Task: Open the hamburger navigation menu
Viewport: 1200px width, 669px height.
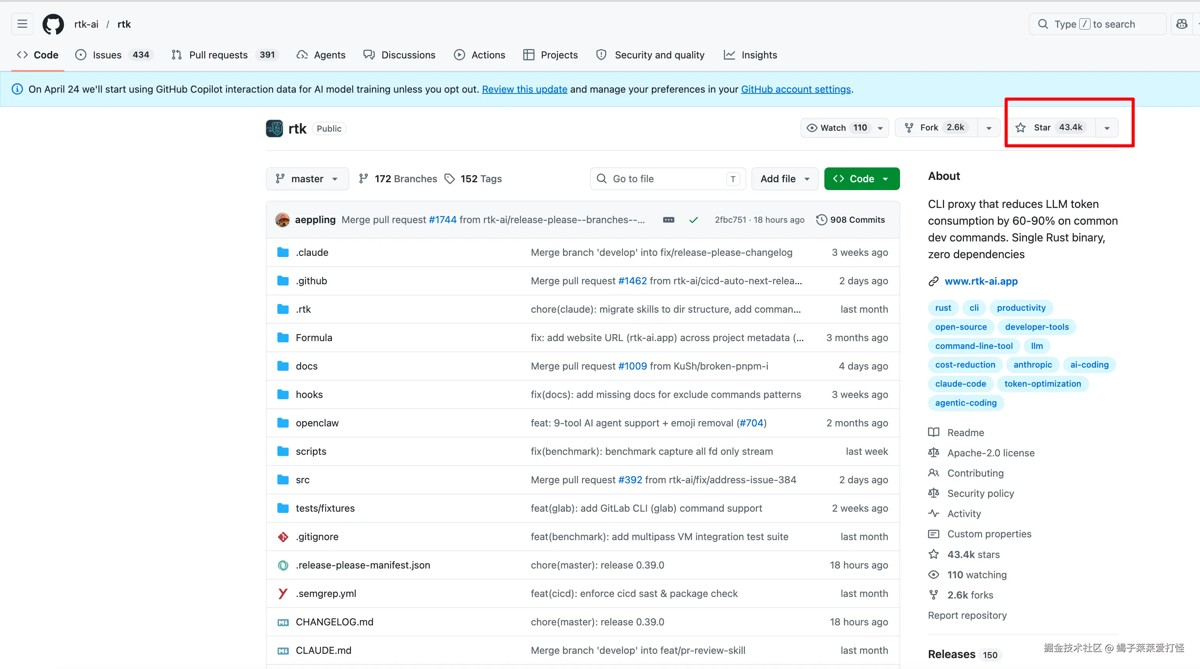Action: point(22,24)
